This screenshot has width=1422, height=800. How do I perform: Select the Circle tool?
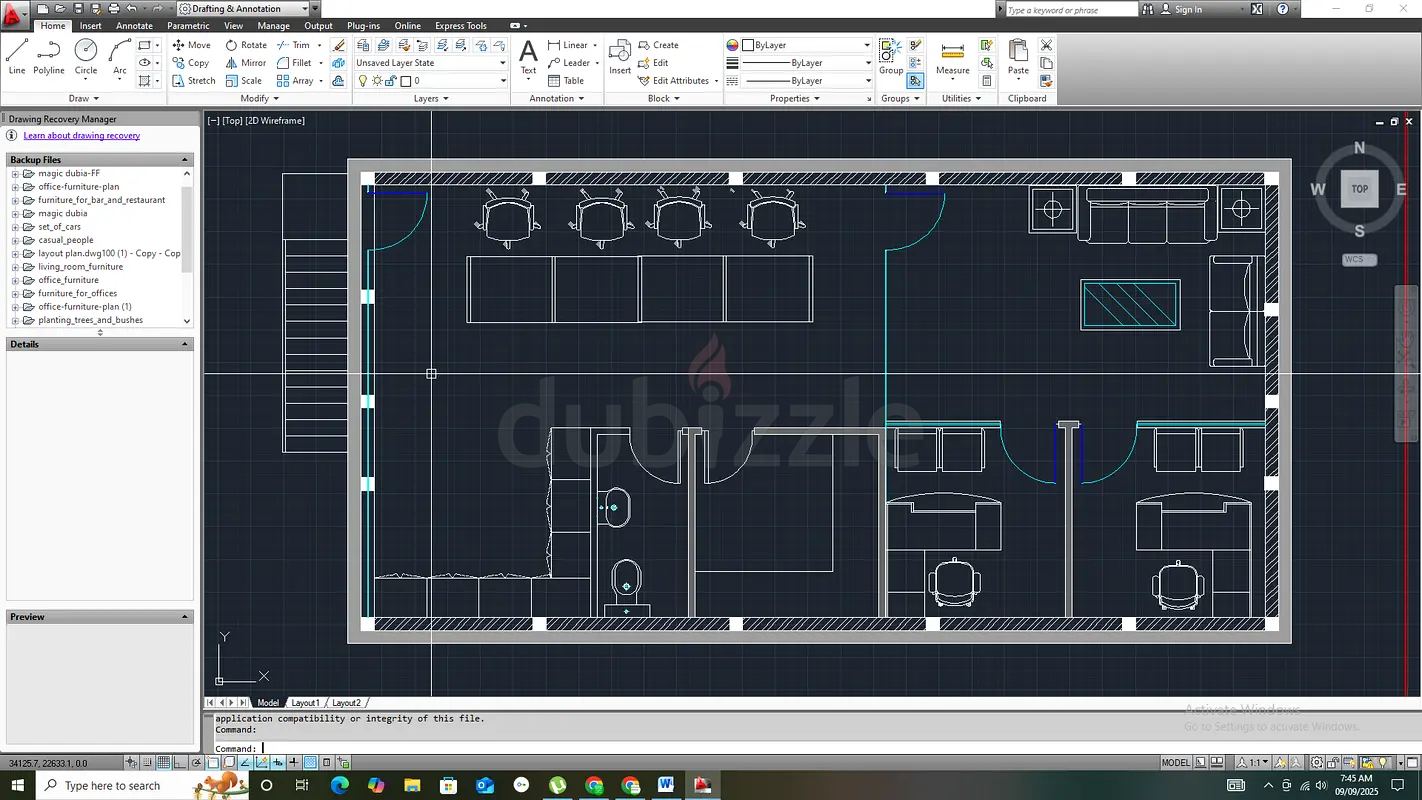(86, 55)
